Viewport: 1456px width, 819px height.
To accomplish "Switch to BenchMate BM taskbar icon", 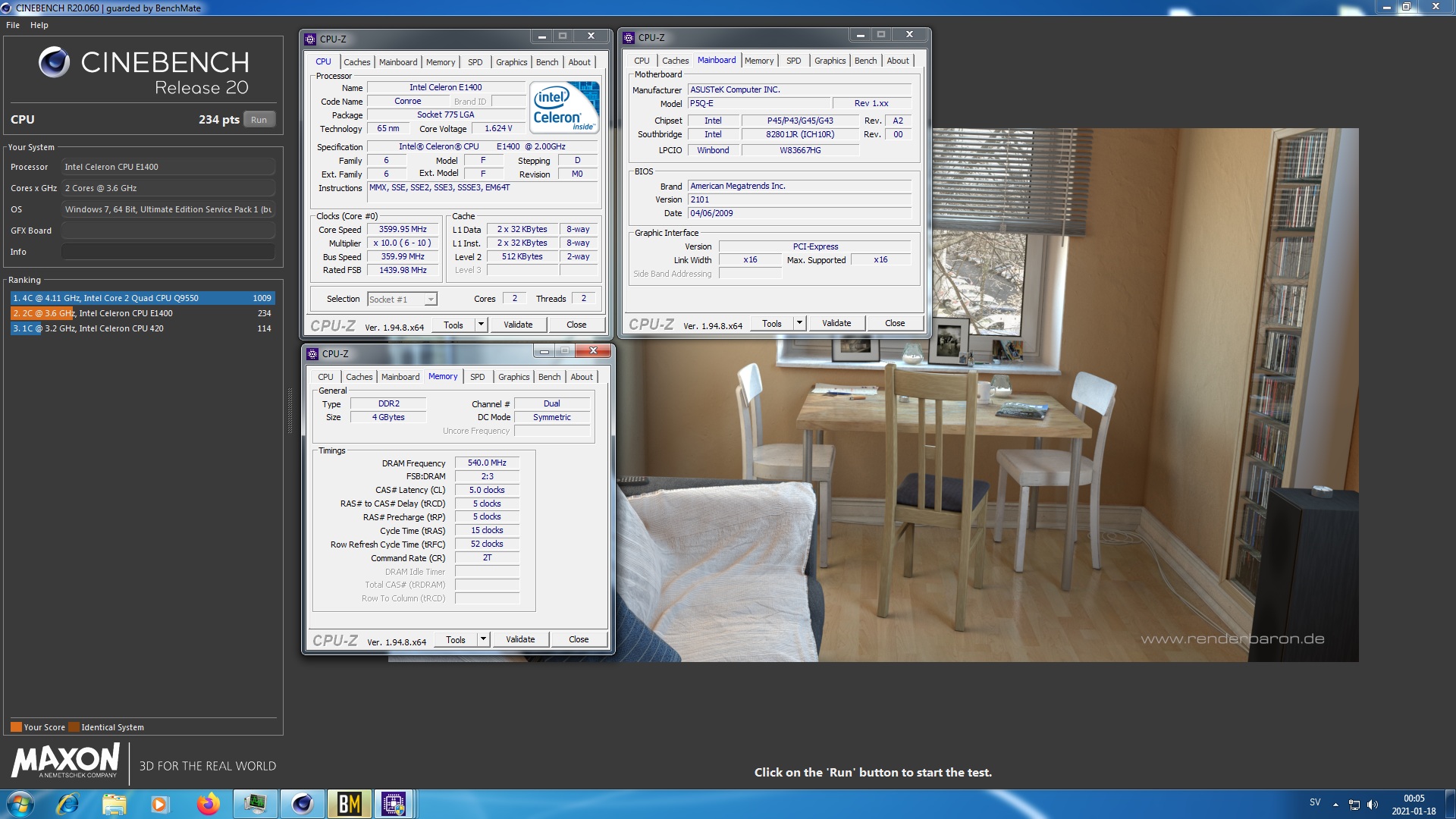I will (x=350, y=804).
